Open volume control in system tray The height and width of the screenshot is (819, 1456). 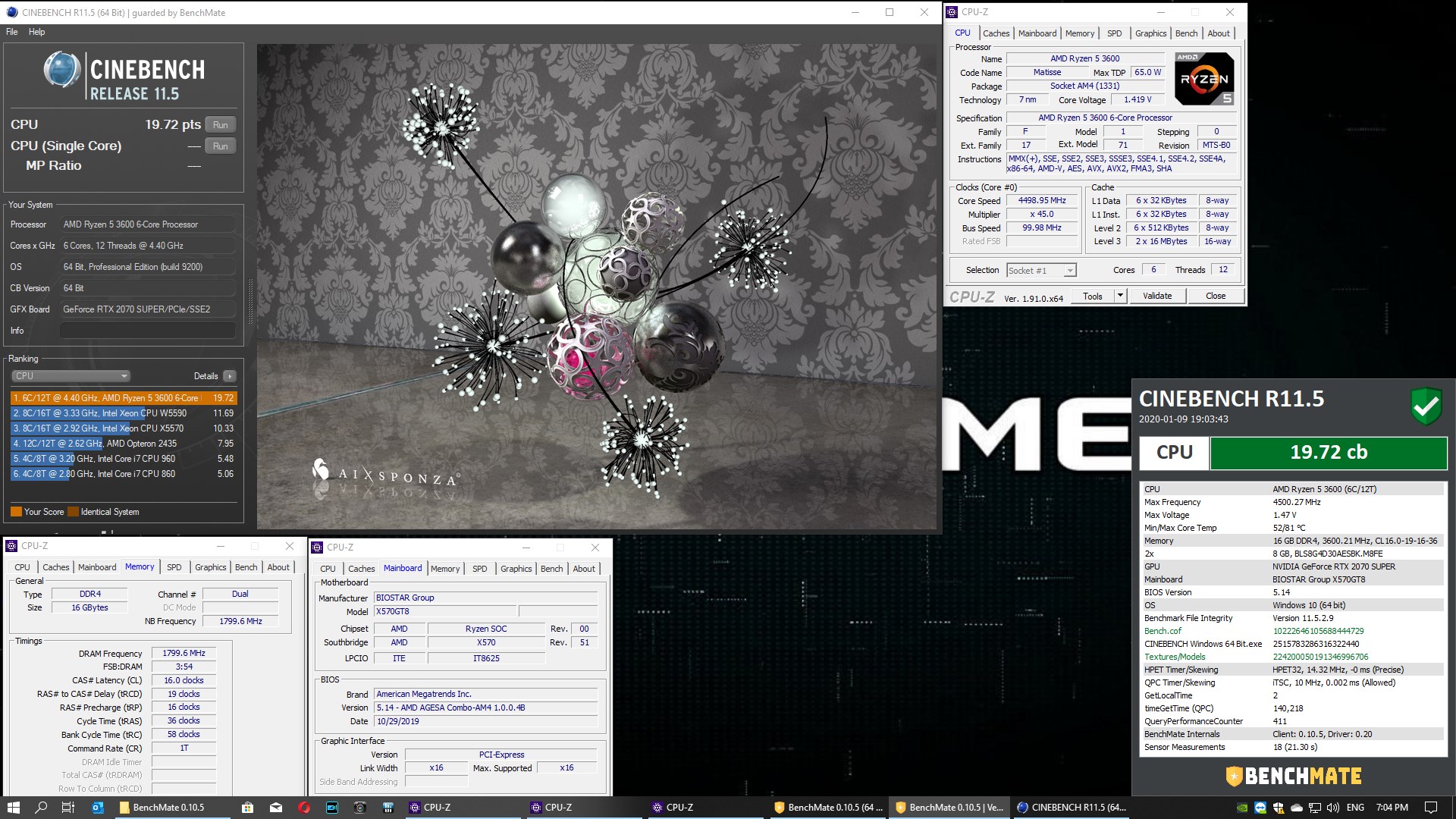click(1333, 808)
